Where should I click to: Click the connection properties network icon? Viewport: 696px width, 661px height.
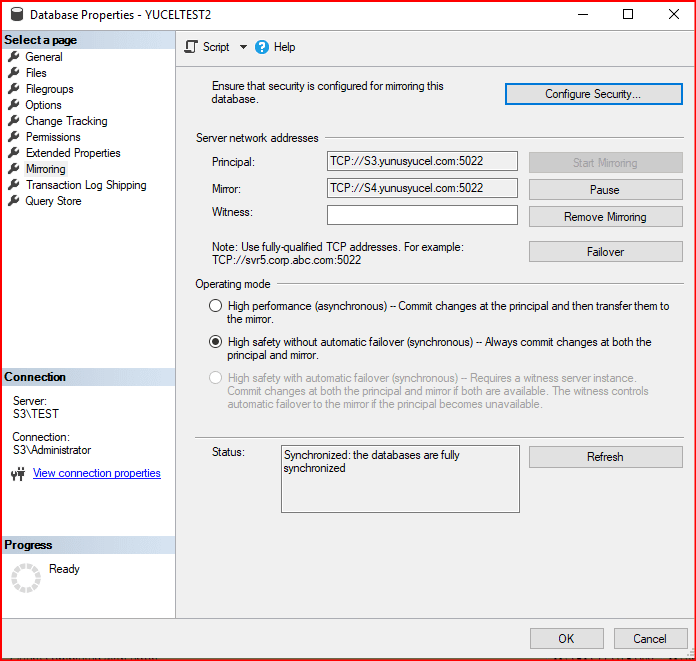pos(17,474)
